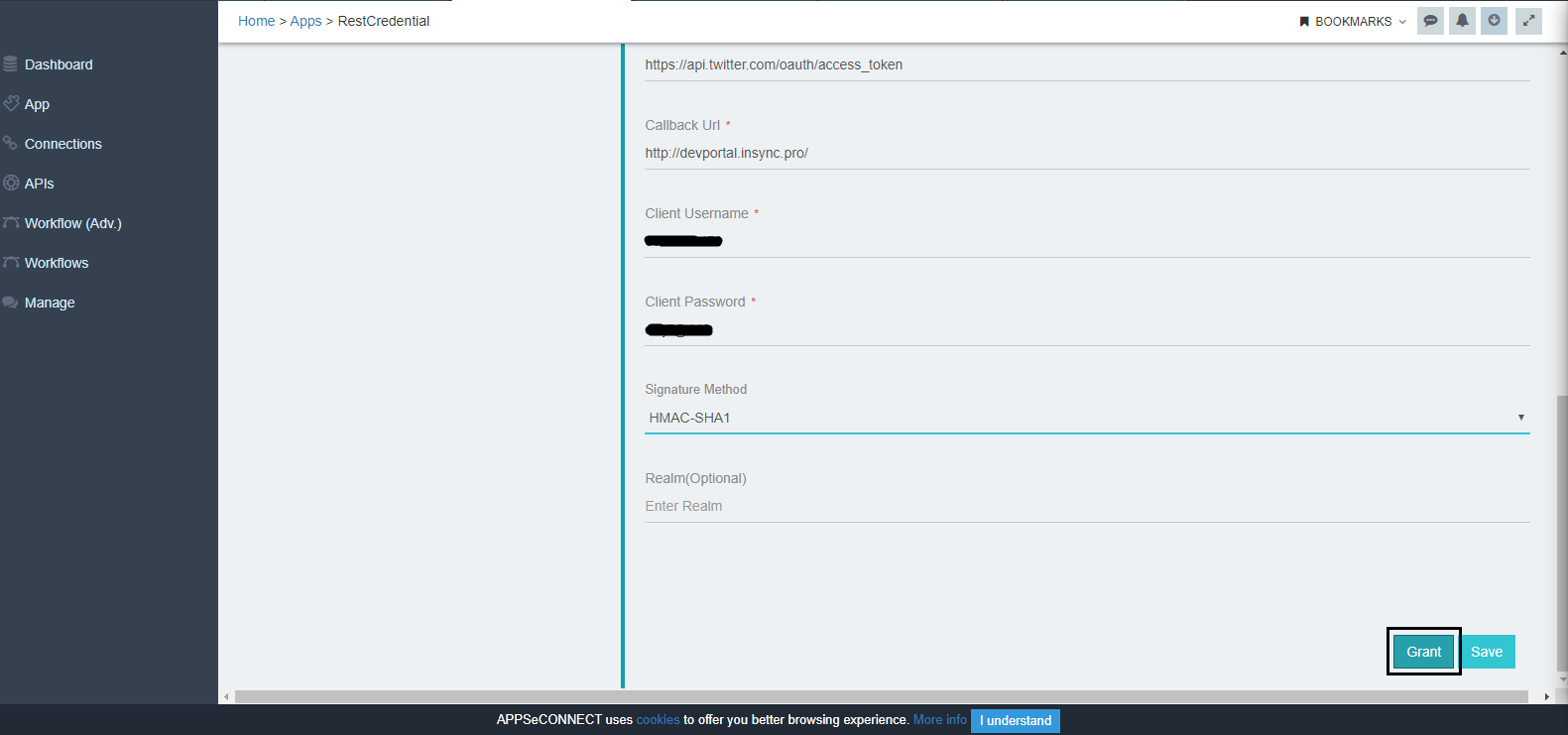Click the Workflow (Adv.) sidebar icon
The height and width of the screenshot is (735, 1568).
[11, 222]
